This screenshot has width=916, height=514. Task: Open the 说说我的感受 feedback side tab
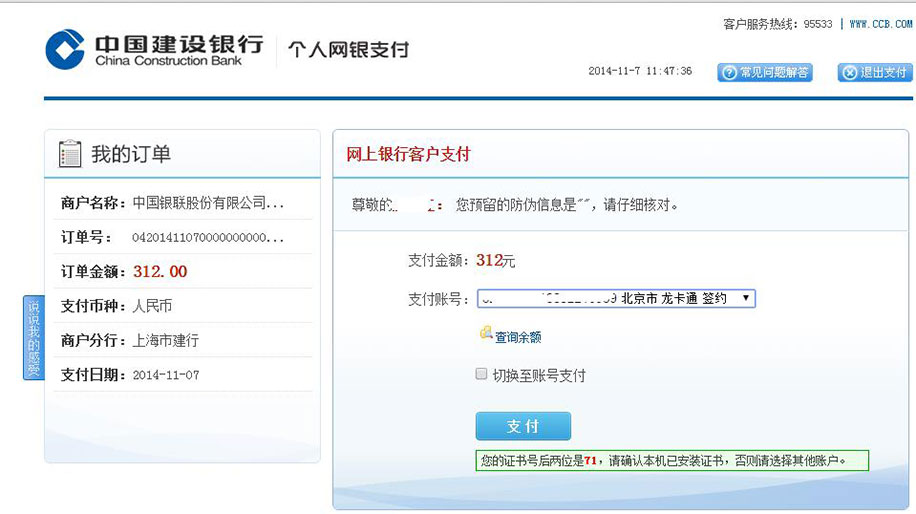(x=34, y=338)
